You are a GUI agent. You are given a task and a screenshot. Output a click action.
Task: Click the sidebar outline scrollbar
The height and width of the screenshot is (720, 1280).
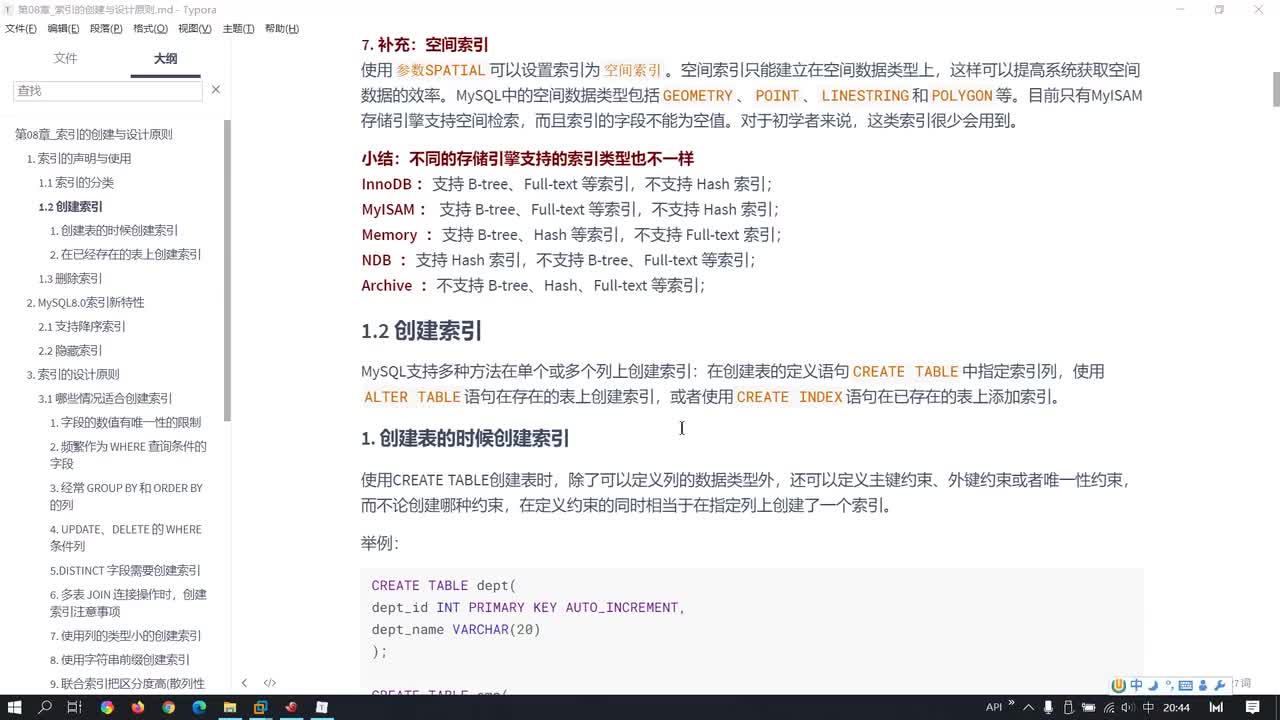[x=227, y=270]
